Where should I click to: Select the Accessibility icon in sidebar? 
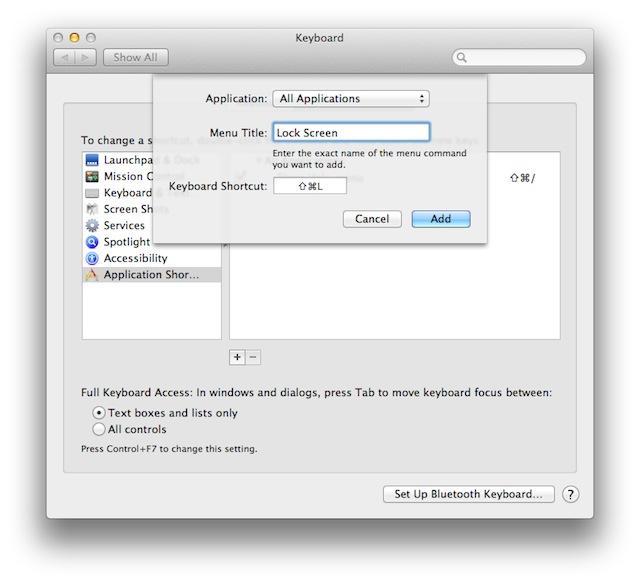92,258
